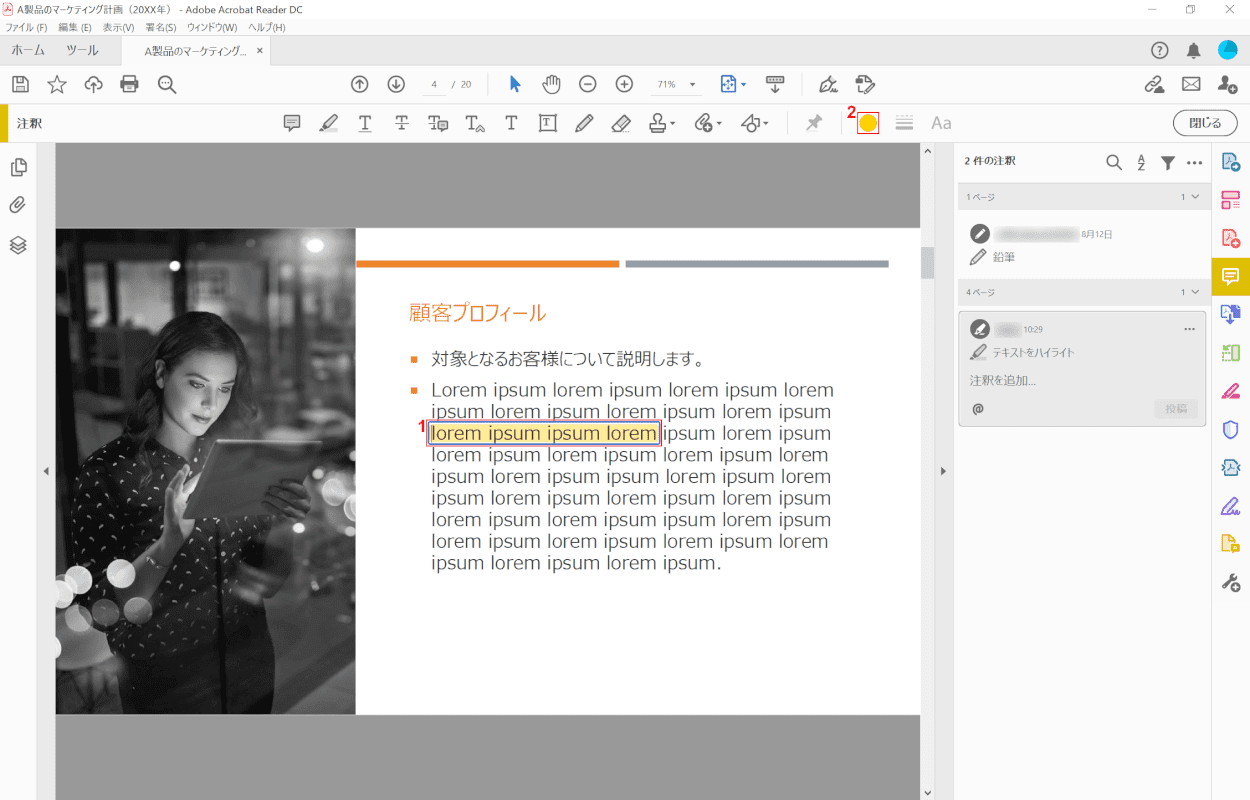Go to previous page with the up arrow
The height and width of the screenshot is (800, 1250).
pos(360,84)
